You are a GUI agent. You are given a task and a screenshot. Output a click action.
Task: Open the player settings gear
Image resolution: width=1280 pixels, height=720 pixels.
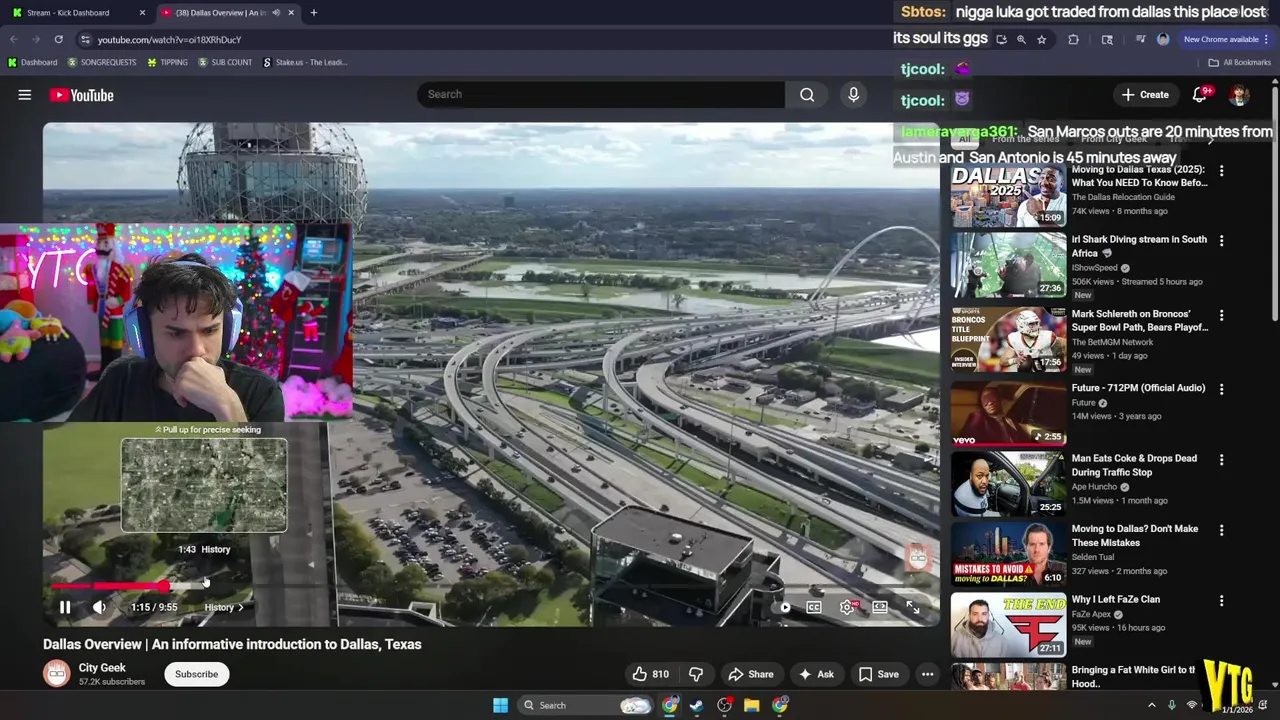847,607
